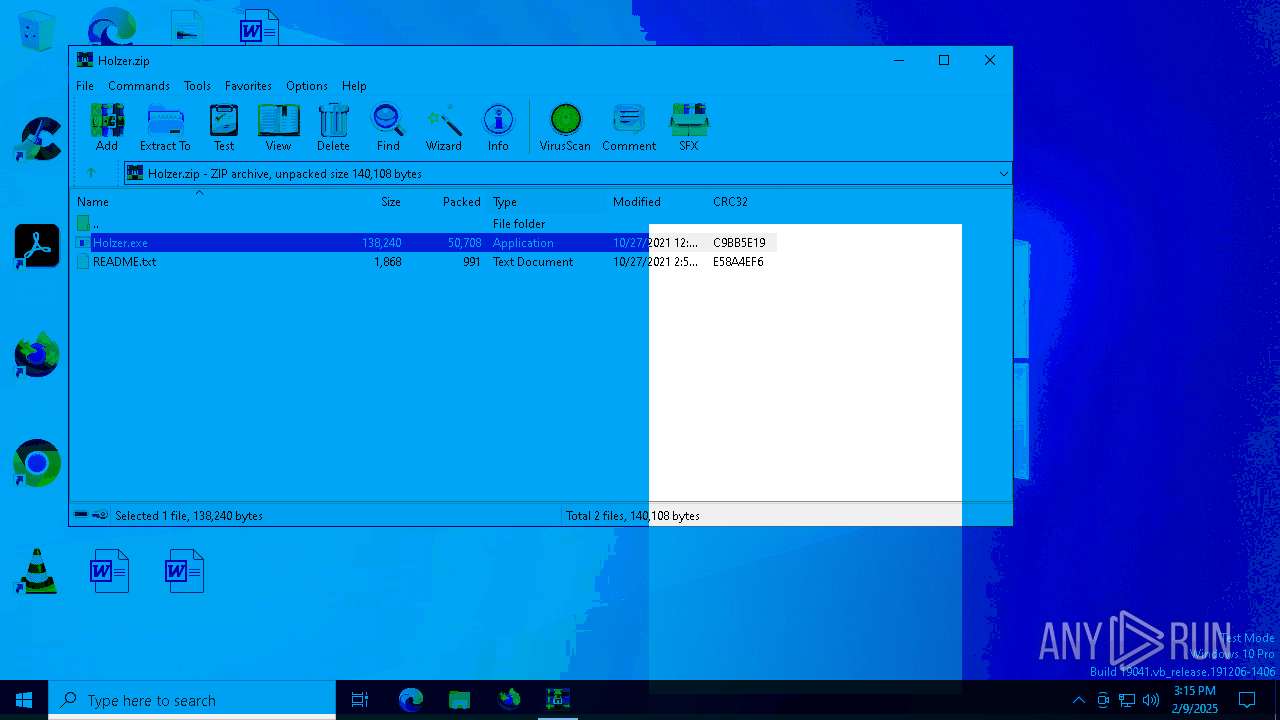Click 'Selected 1 file' status text
Viewport: 1280px width, 720px height.
189,516
